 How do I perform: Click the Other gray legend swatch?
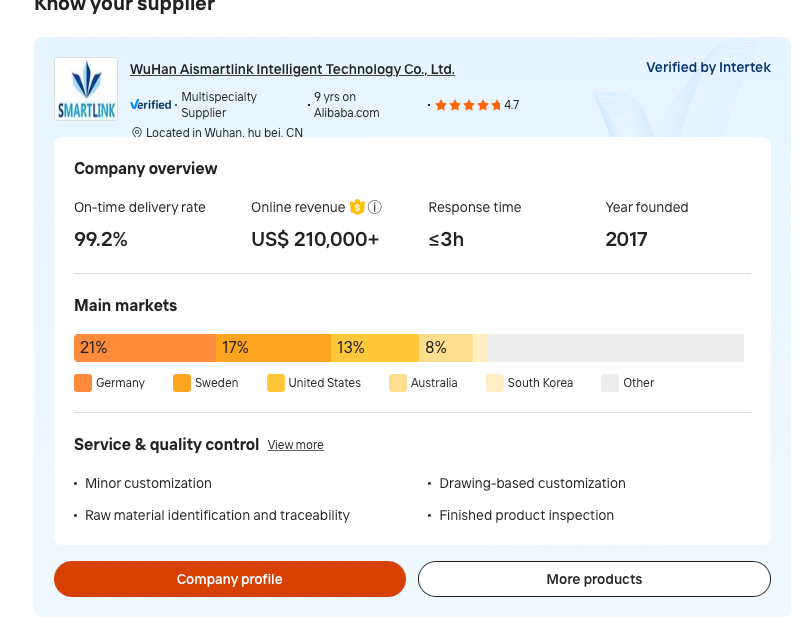[x=610, y=383]
